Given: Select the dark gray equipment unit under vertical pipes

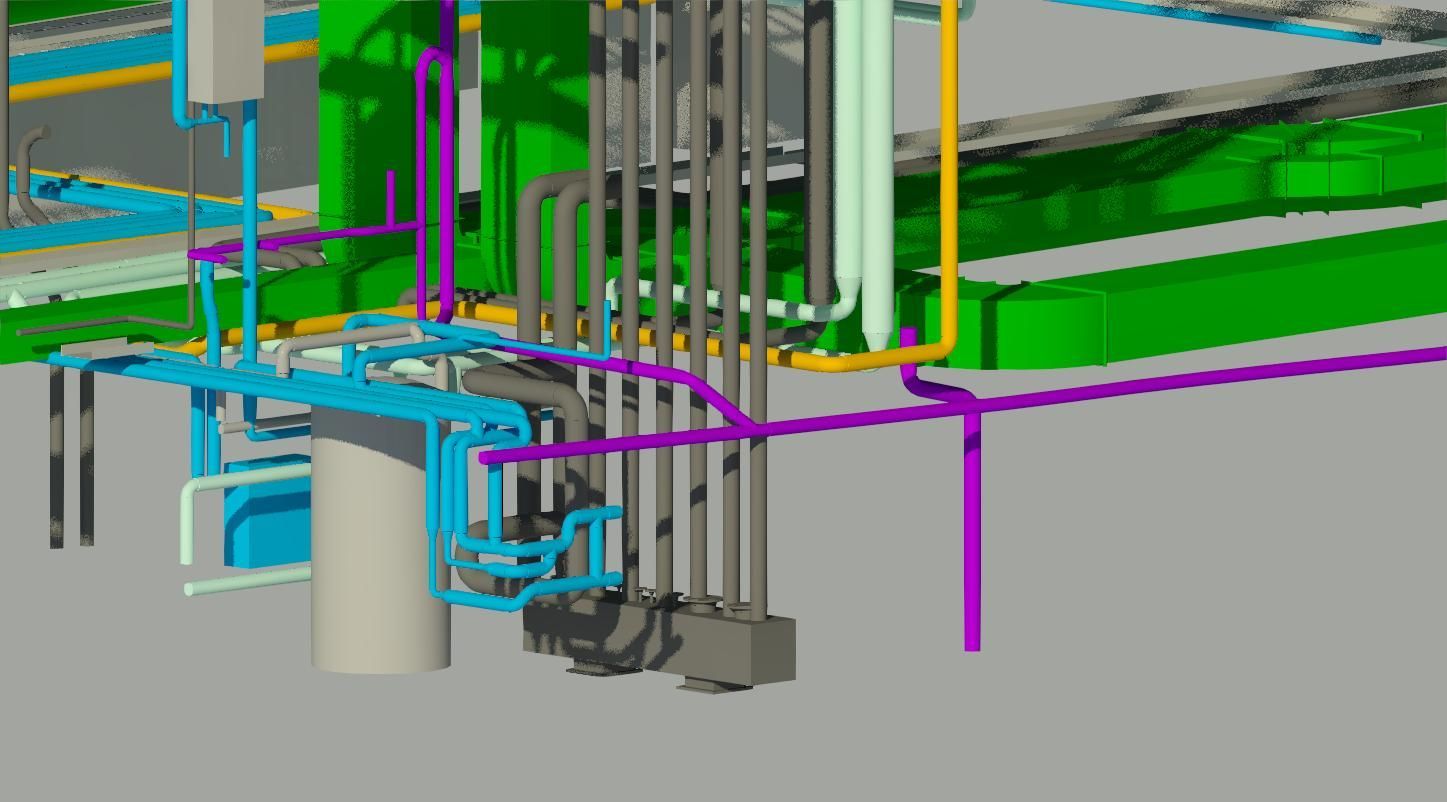Looking at the screenshot, I should tap(659, 644).
